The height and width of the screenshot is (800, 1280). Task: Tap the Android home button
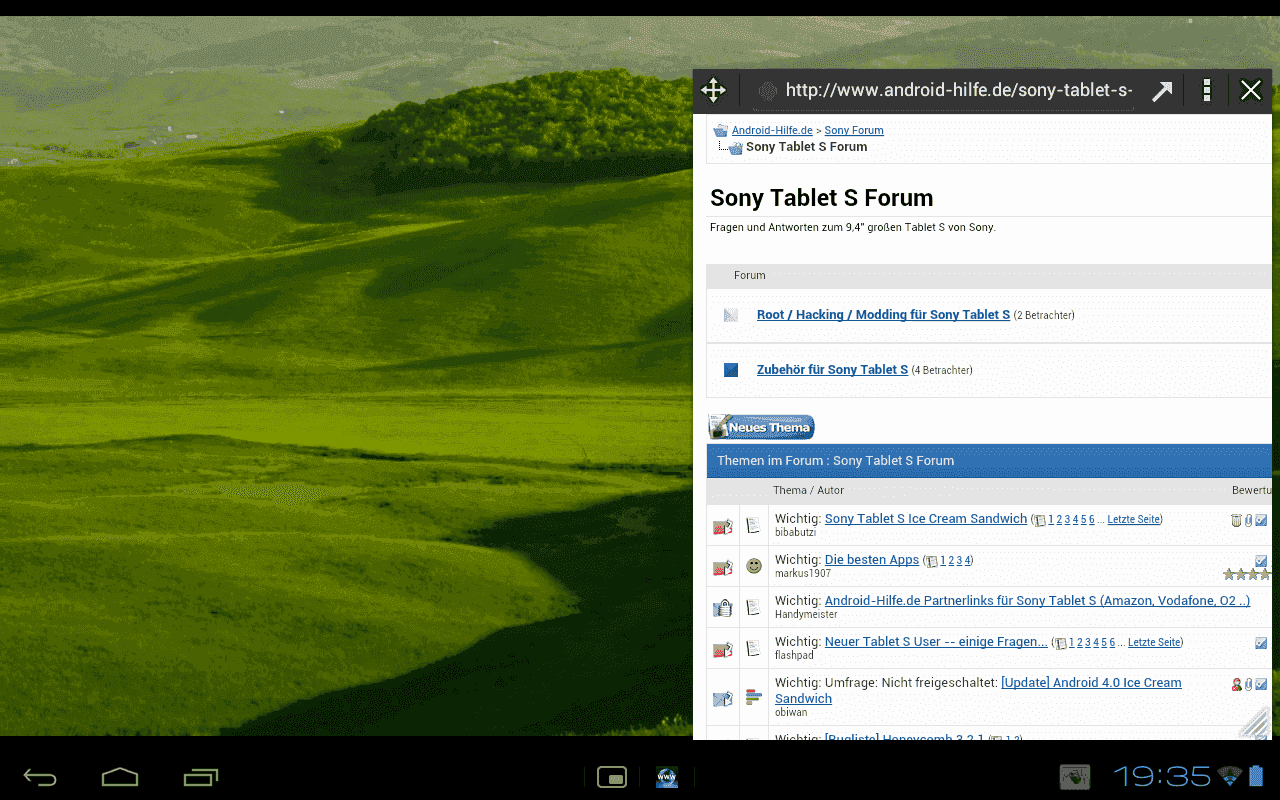pos(120,777)
